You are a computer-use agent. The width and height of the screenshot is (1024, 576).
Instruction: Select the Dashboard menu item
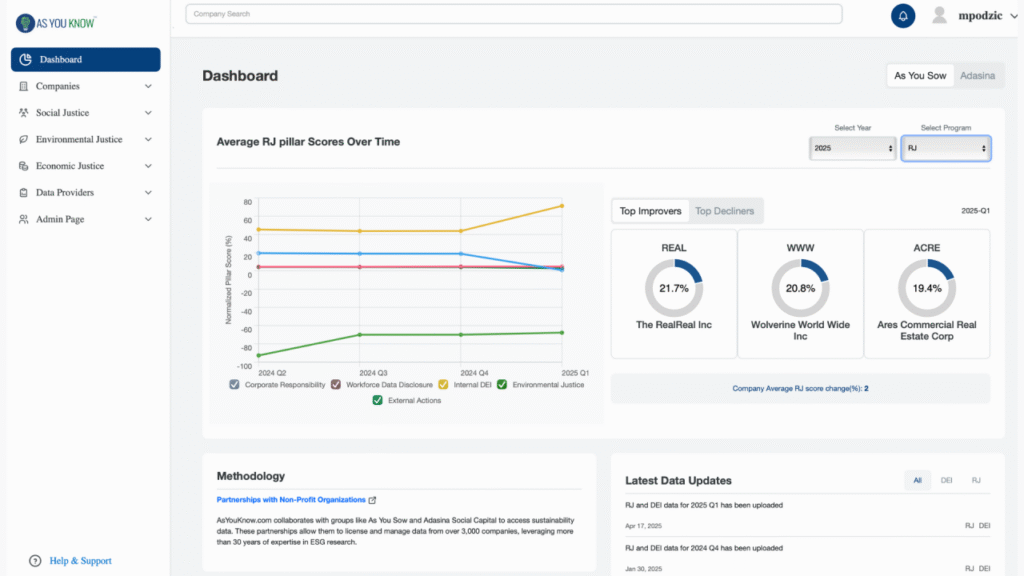tap(86, 59)
